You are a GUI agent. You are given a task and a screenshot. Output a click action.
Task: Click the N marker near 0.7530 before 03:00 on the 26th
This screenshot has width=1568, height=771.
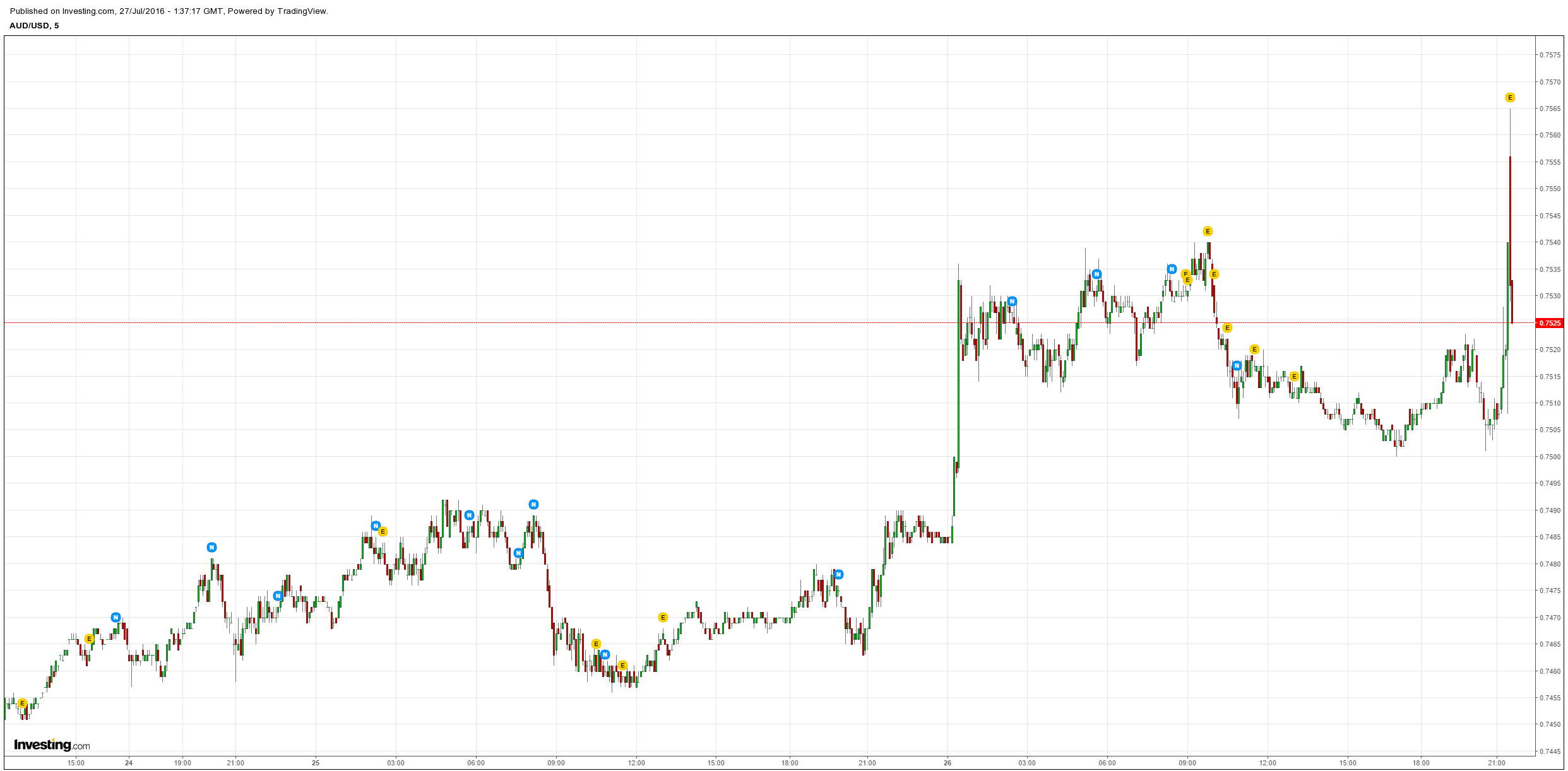click(x=1012, y=302)
